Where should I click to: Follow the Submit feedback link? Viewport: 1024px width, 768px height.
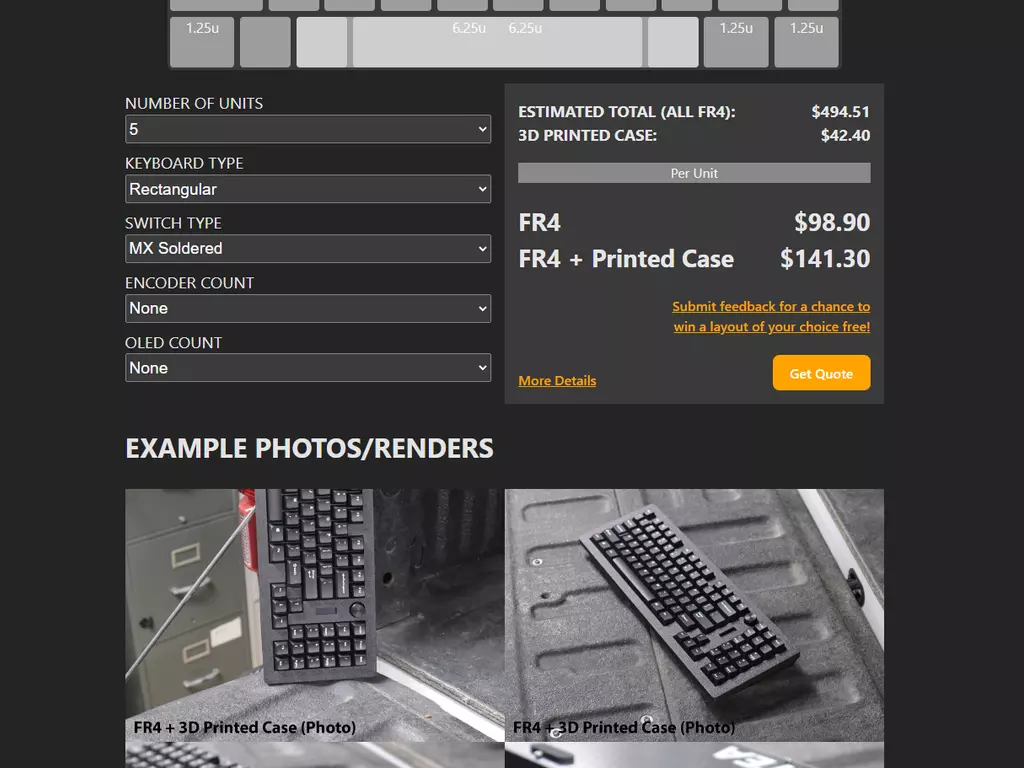pyautogui.click(x=771, y=317)
